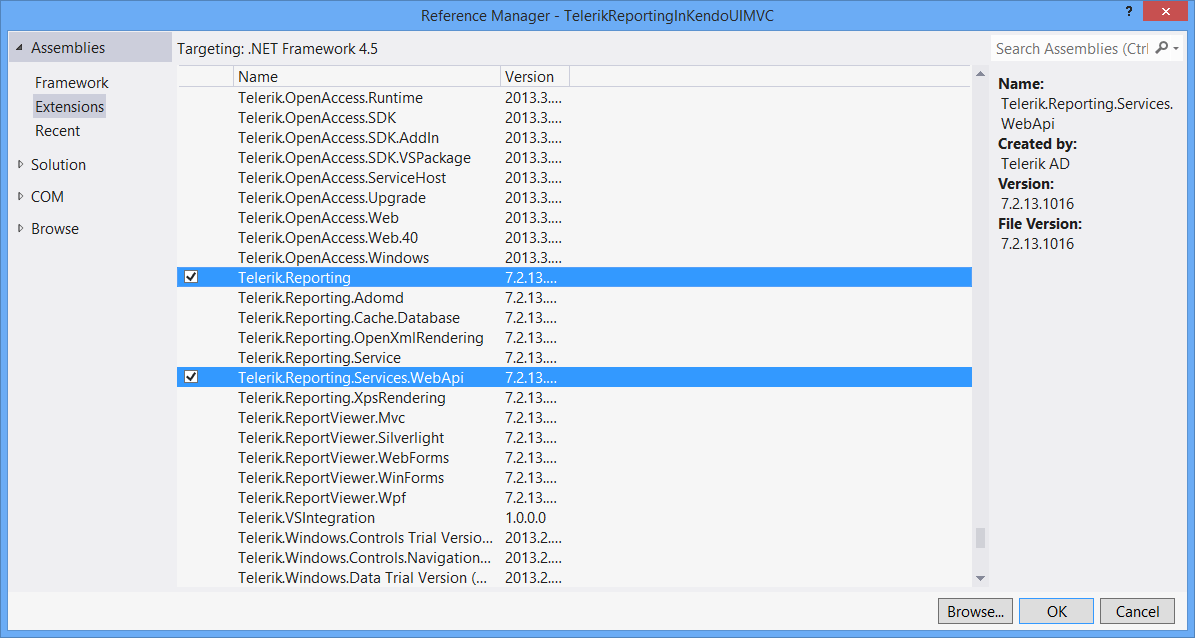This screenshot has height=638, width=1195.
Task: Sort by the Name column header
Action: (367, 76)
